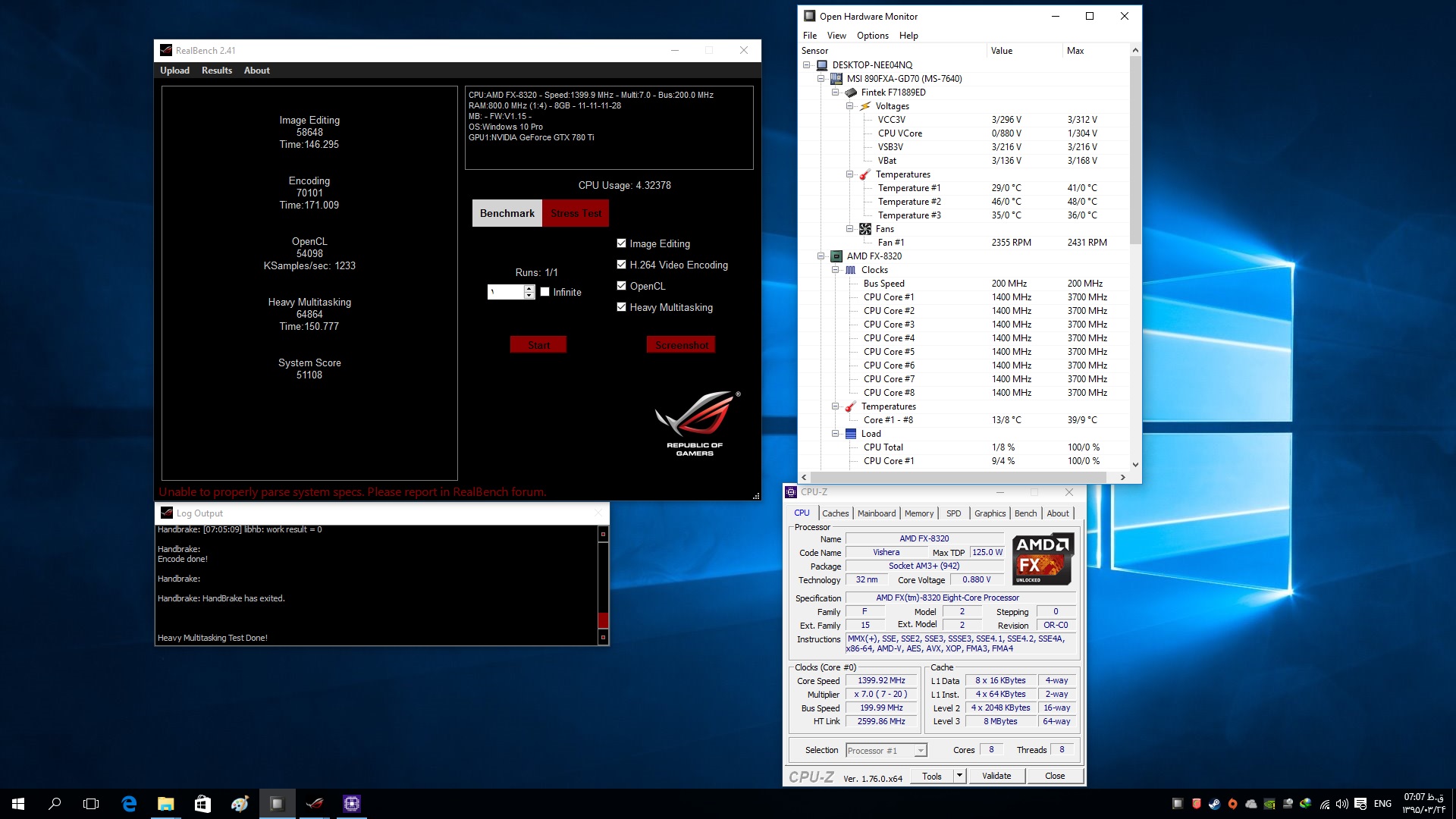Uncheck the Image Editing test checkbox
The height and width of the screenshot is (819, 1456).
click(621, 243)
